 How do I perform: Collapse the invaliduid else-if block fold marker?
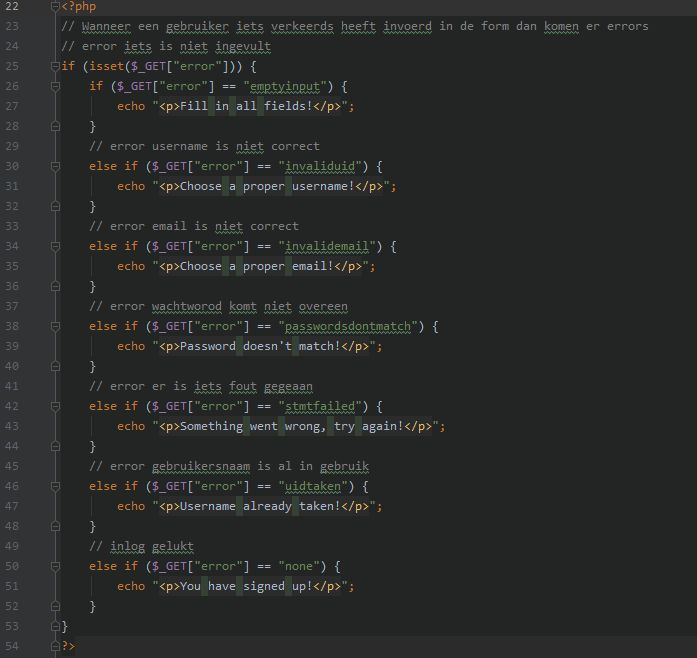55,166
